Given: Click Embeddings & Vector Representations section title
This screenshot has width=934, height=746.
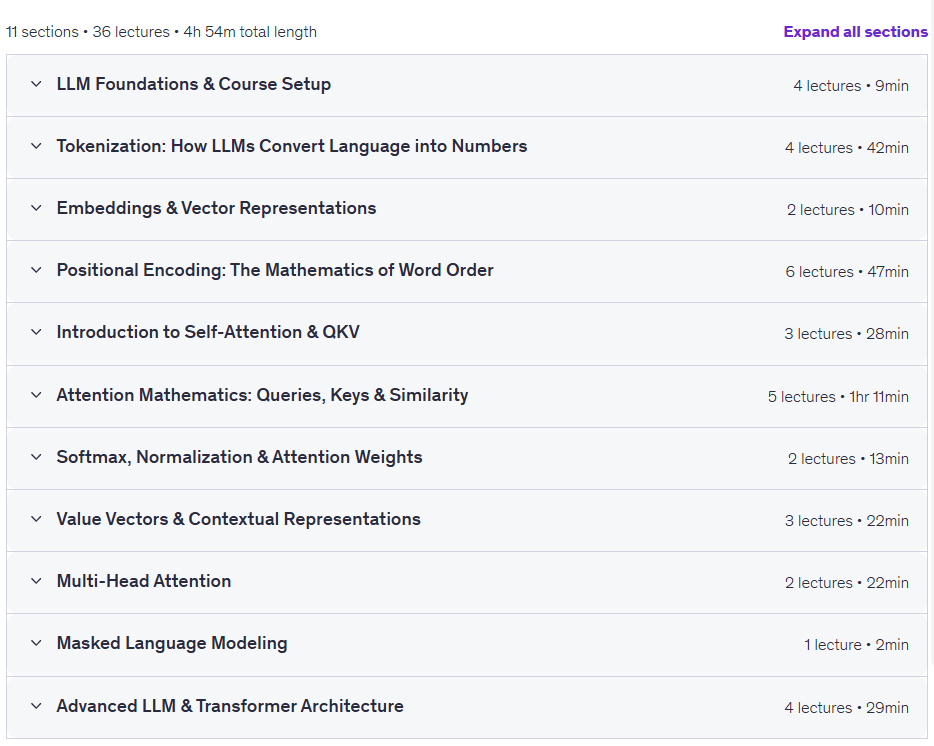Looking at the screenshot, I should coord(216,208).
